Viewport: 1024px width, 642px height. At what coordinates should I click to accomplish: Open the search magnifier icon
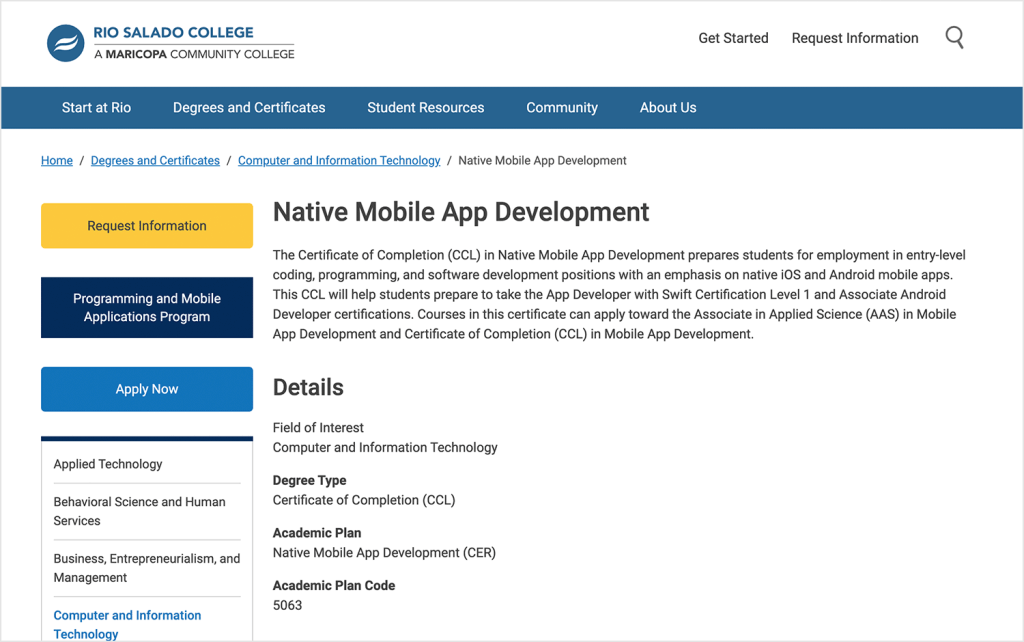point(954,37)
